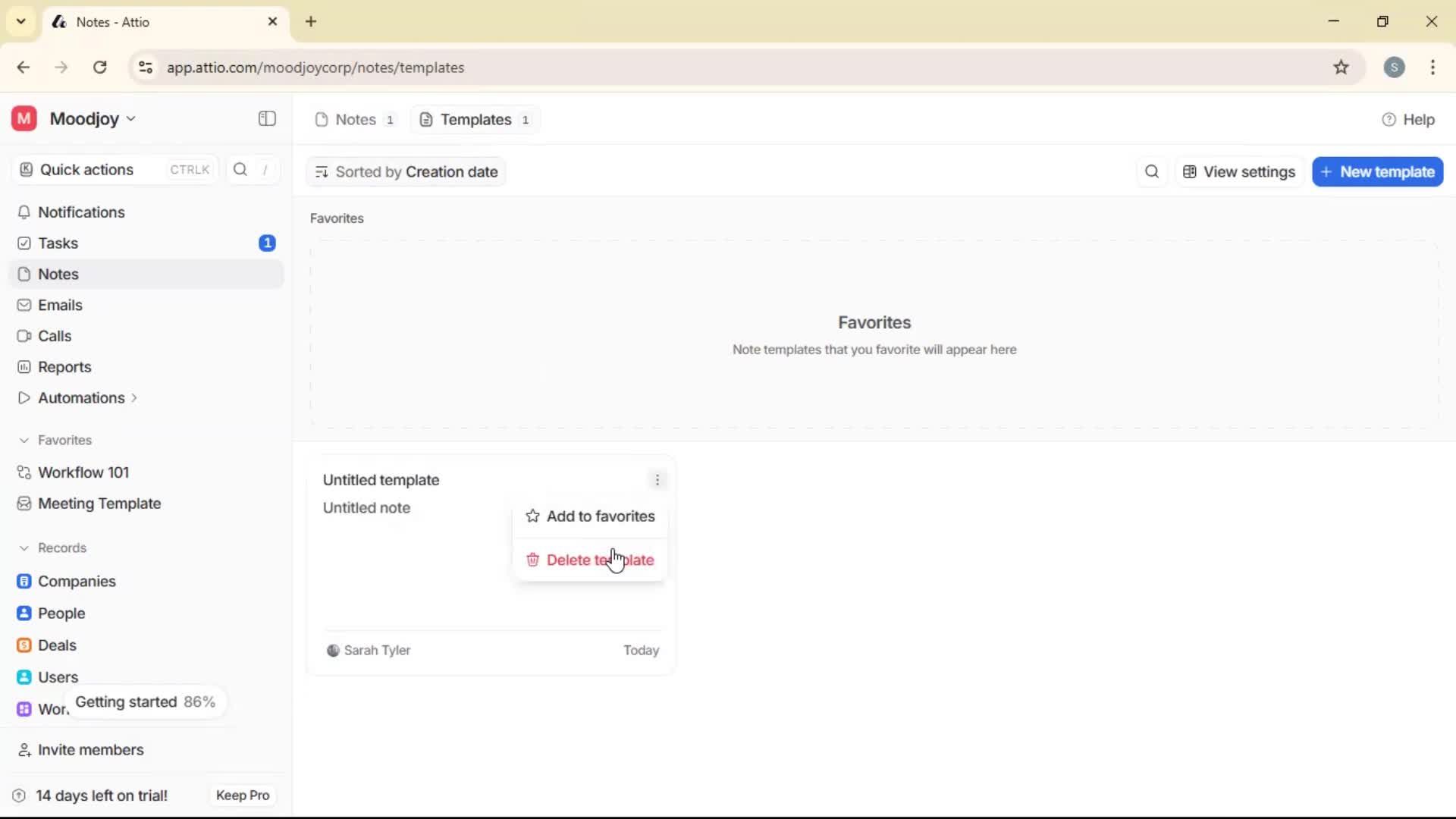Open the People records section
The width and height of the screenshot is (1456, 819).
coord(60,613)
